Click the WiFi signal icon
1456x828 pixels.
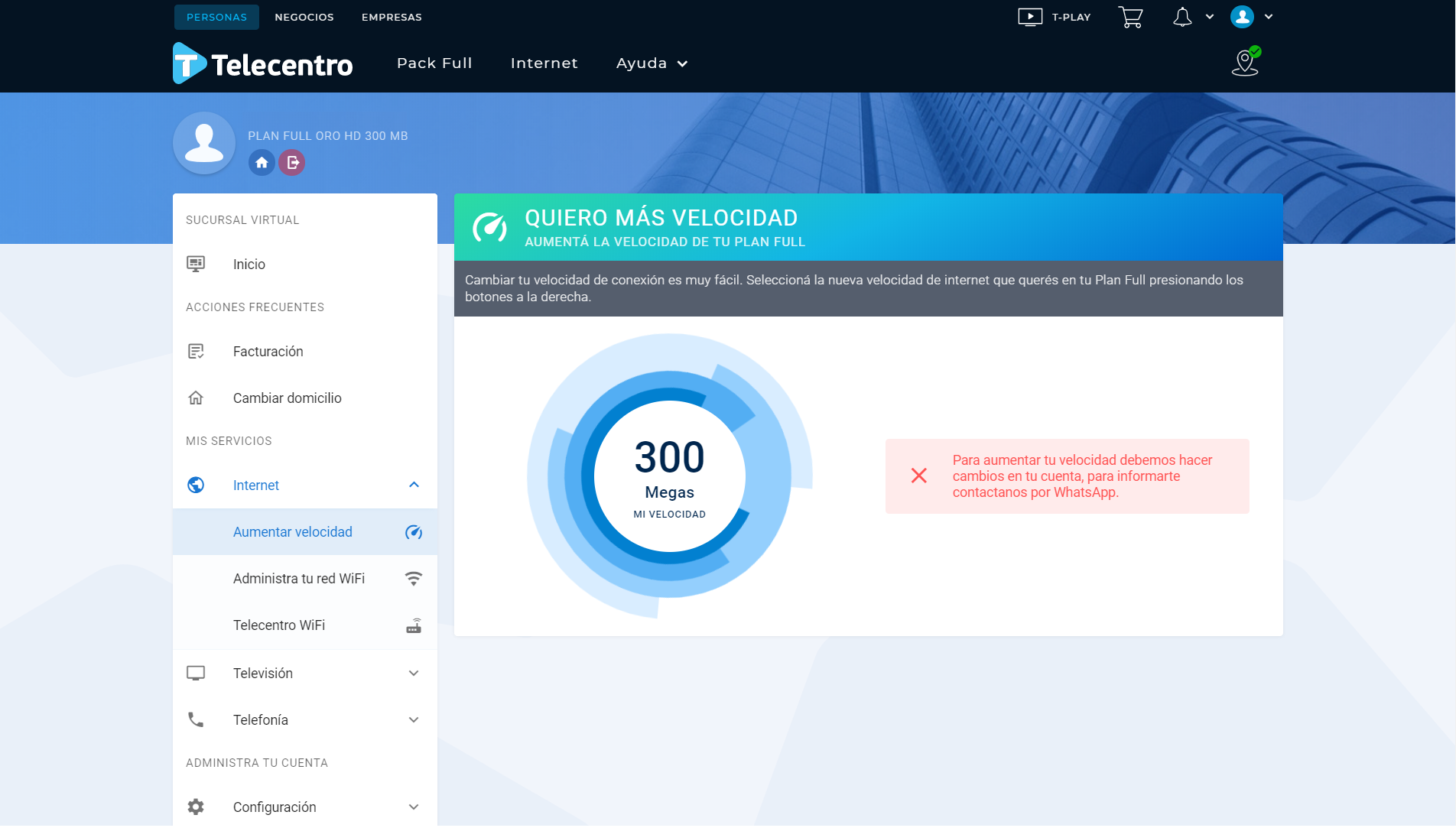click(x=414, y=579)
